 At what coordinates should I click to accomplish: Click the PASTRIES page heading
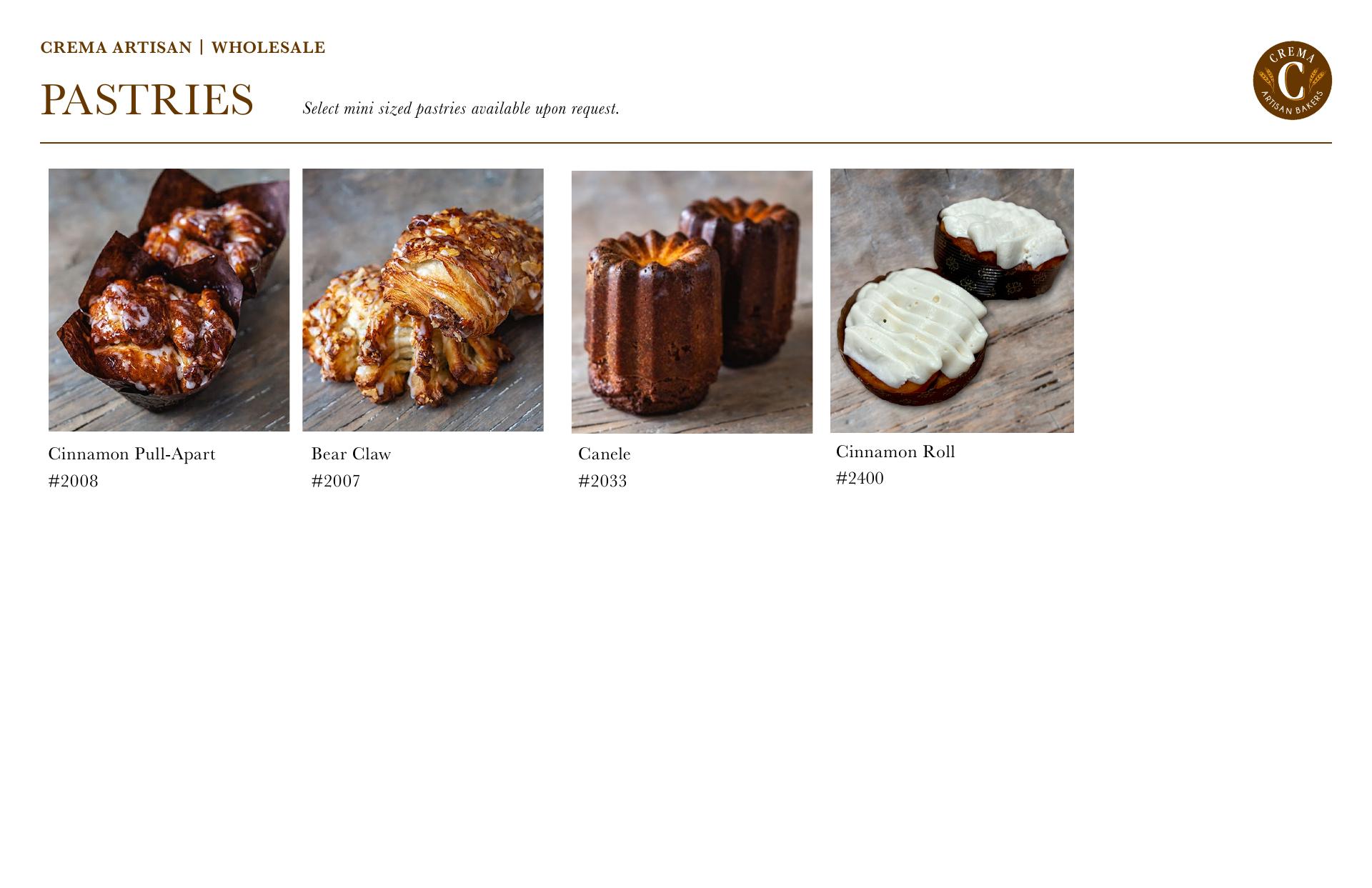[x=146, y=99]
